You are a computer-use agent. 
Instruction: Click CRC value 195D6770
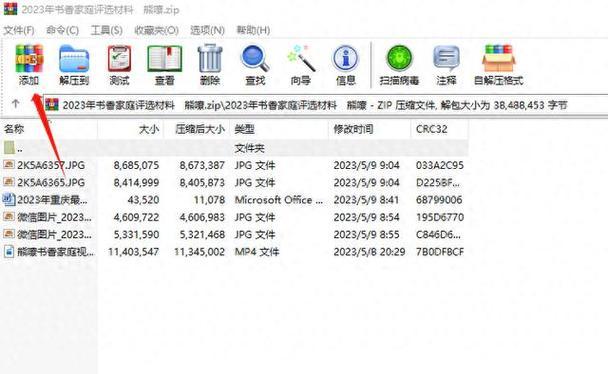pyautogui.click(x=440, y=217)
